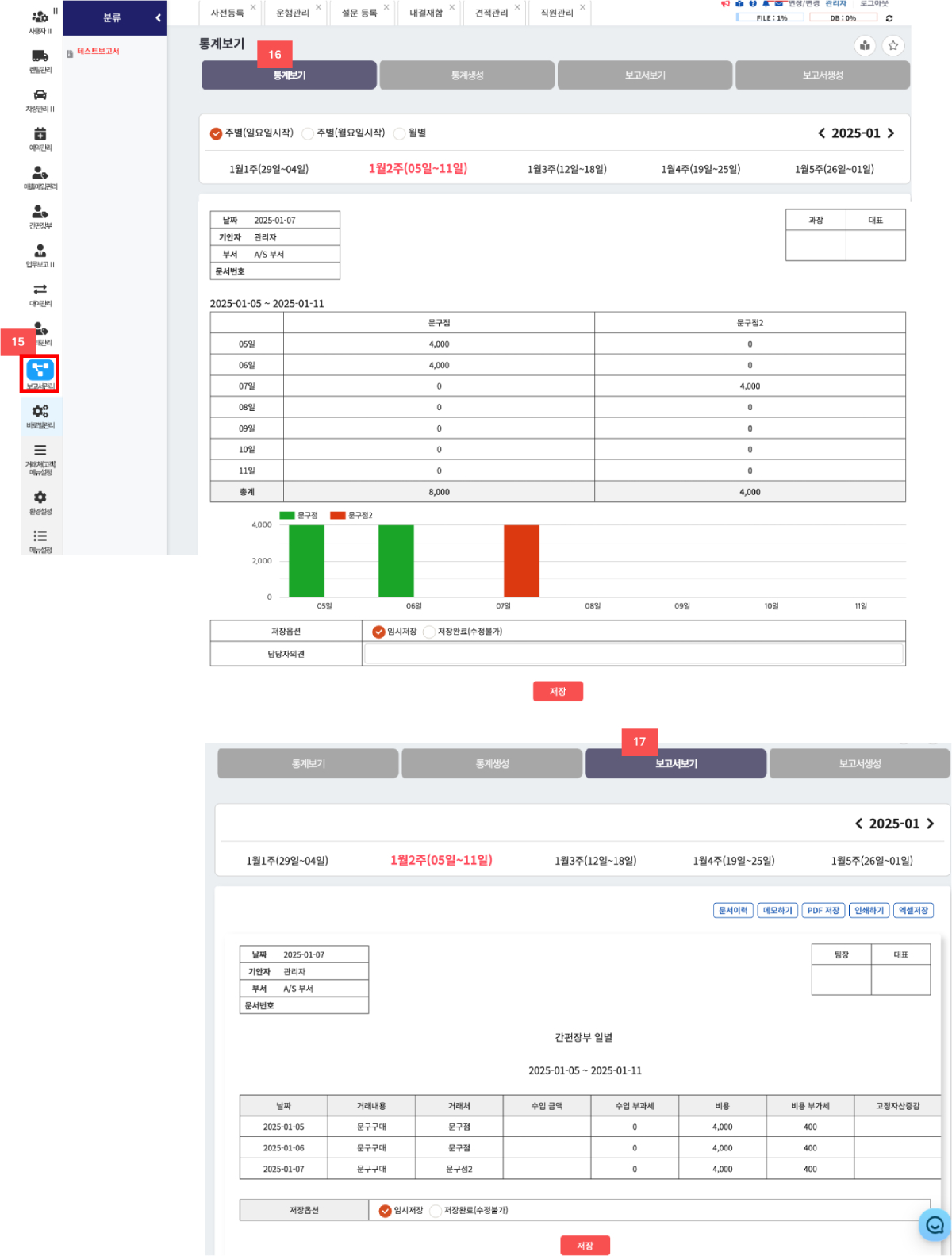Click the star favorite icon
The width and height of the screenshot is (952, 1256).
(893, 46)
